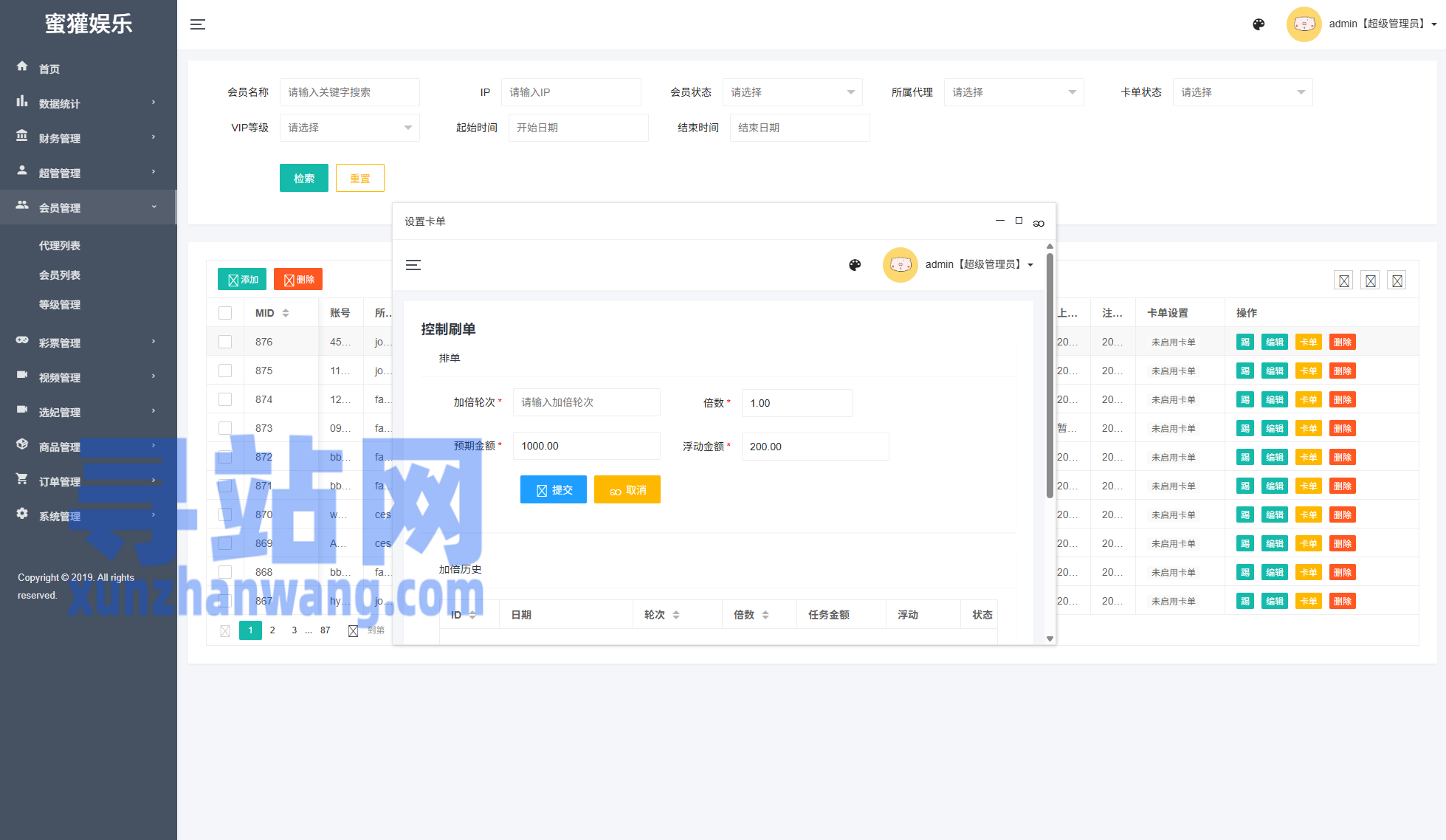
Task: Click the 加倍轮次 input field
Action: [x=586, y=402]
